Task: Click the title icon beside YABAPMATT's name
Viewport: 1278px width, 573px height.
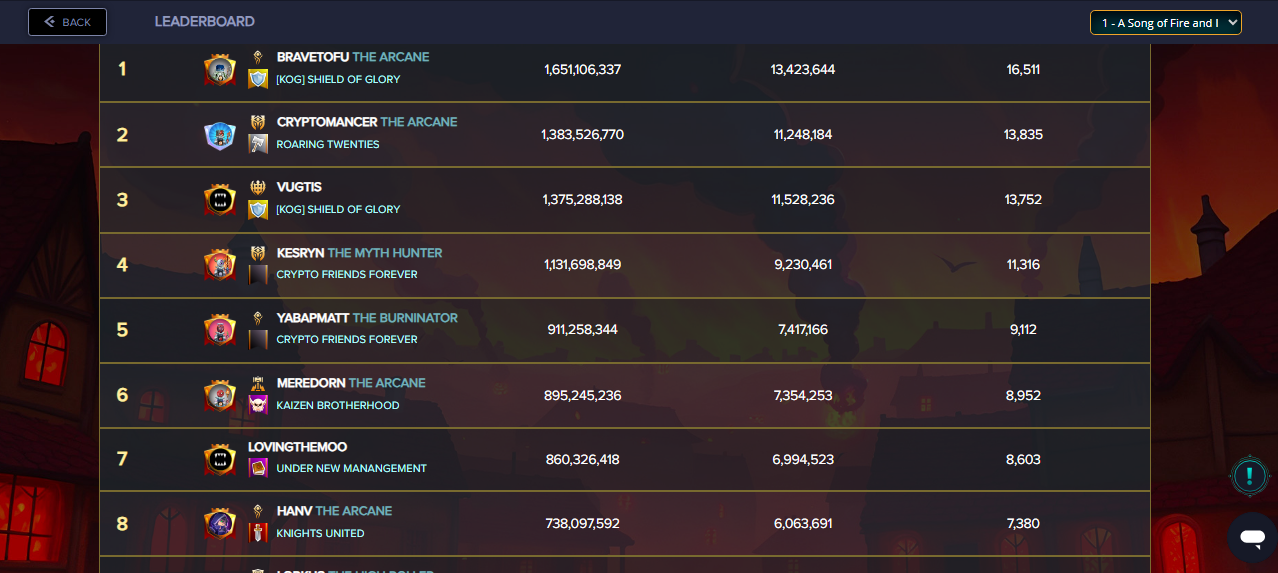Action: 258,318
